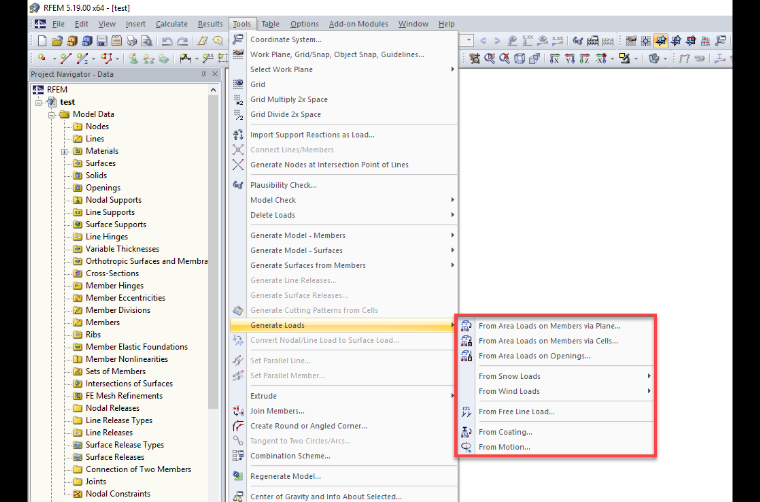Click the brown Project Manager cabinet icon

coord(72,41)
